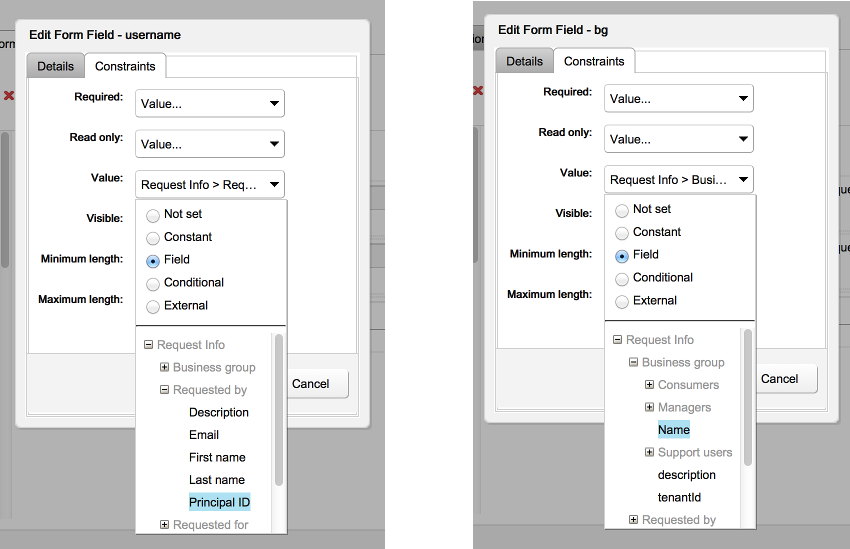
Task: Open the Value dropdown showing Request Info > Busi...
Action: pyautogui.click(x=679, y=180)
